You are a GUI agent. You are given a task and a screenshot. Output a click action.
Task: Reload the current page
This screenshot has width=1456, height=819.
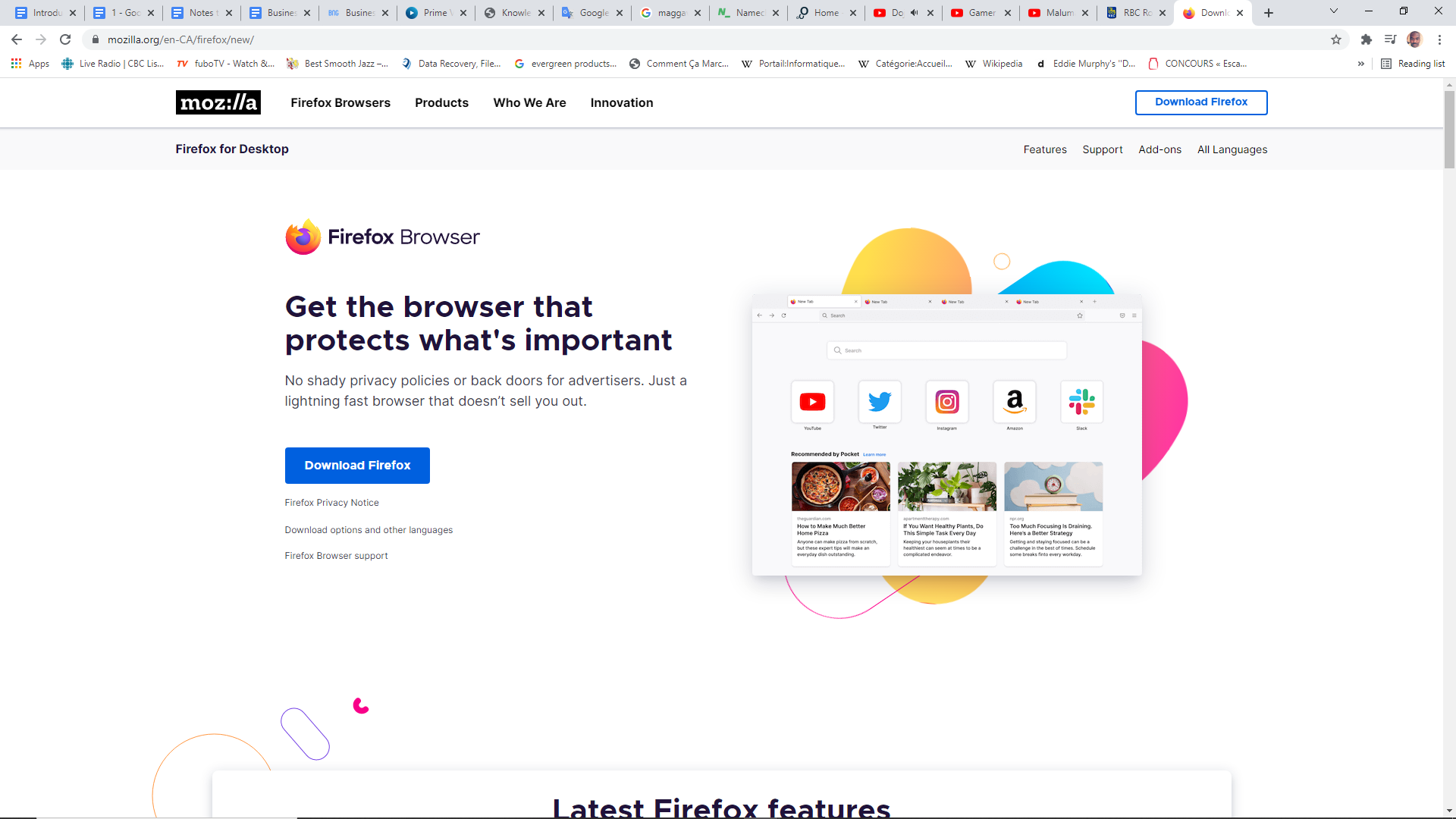click(x=65, y=39)
